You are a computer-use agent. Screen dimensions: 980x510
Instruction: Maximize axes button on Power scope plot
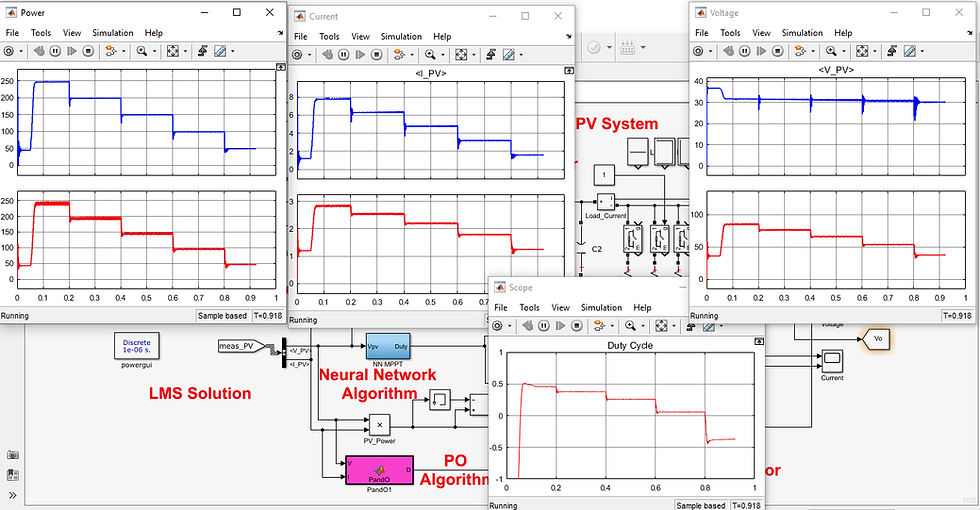click(281, 67)
